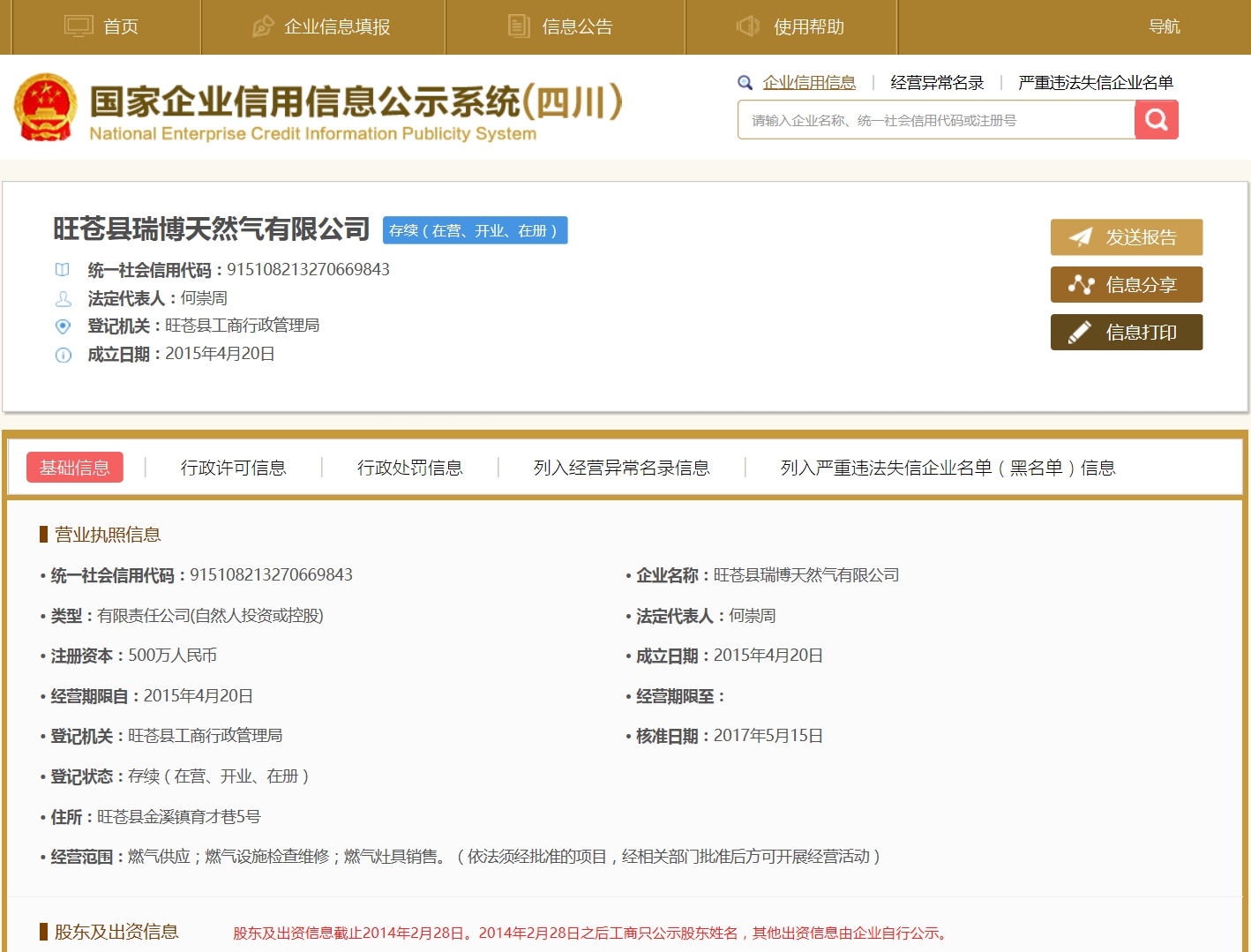Click the 500万人民币 registered capital value

(173, 656)
